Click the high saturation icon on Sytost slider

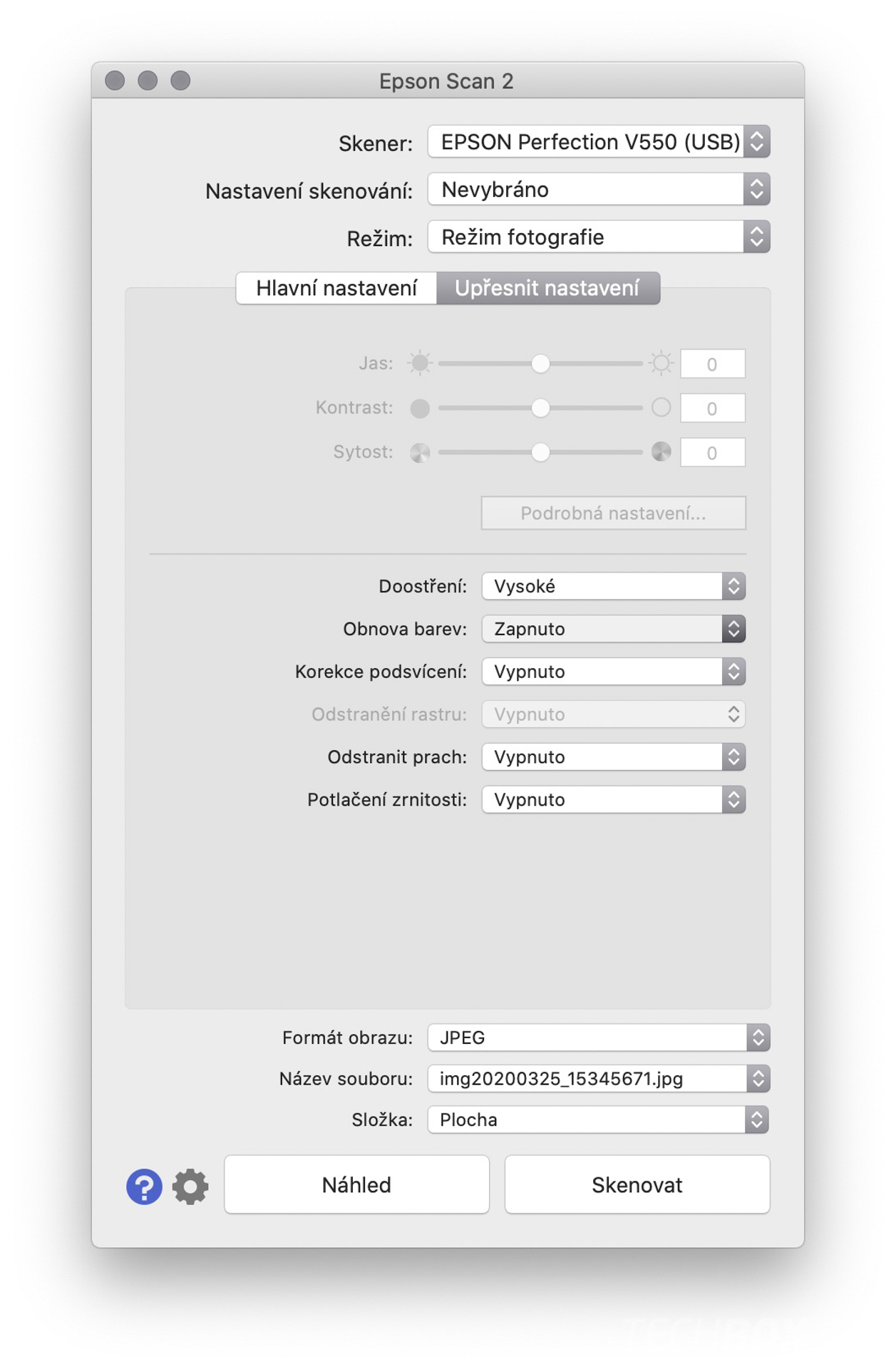pos(661,452)
